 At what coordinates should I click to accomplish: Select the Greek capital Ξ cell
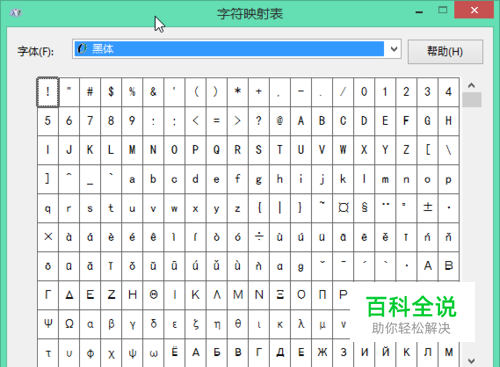[280, 295]
